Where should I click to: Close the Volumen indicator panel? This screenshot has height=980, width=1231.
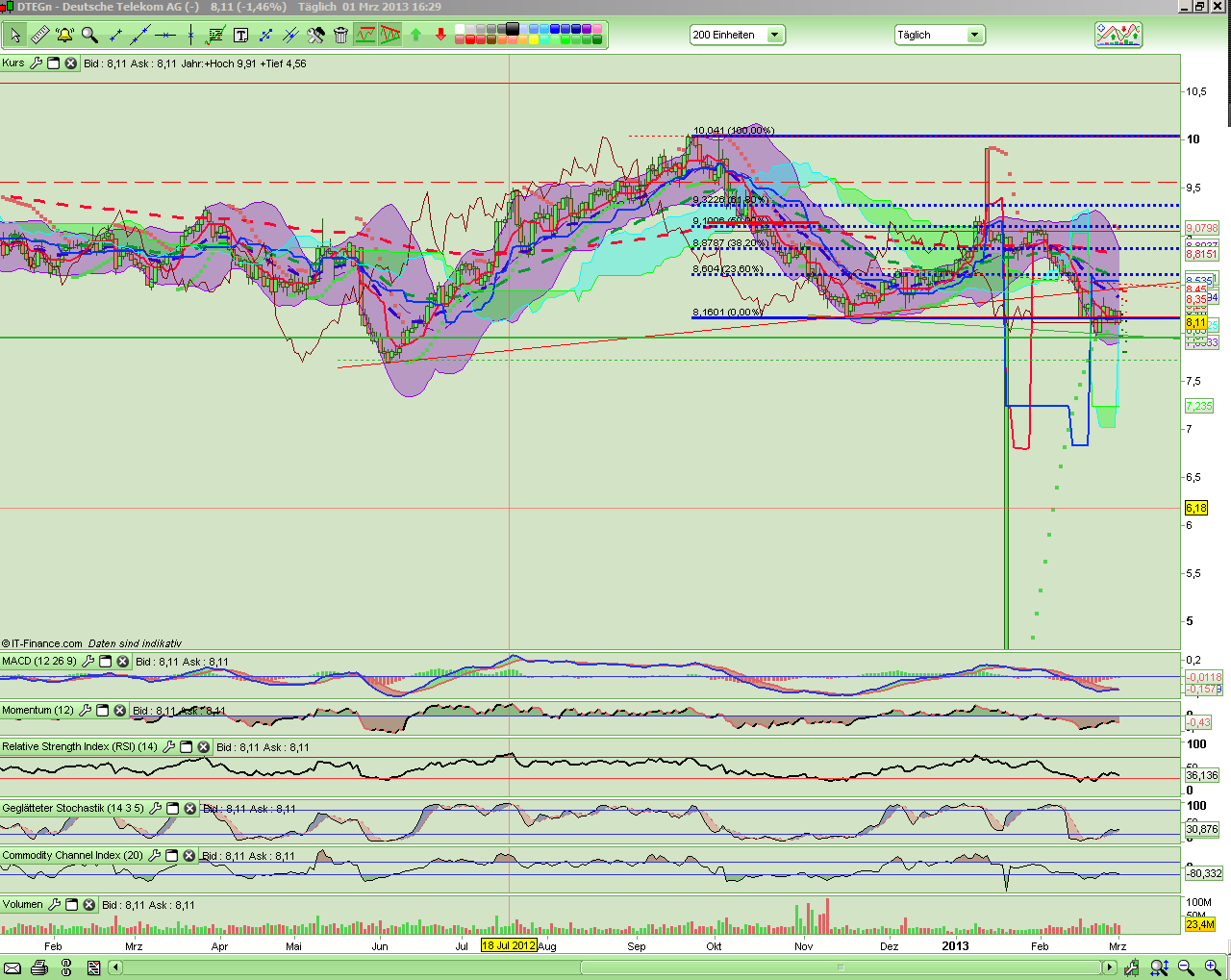click(x=88, y=905)
